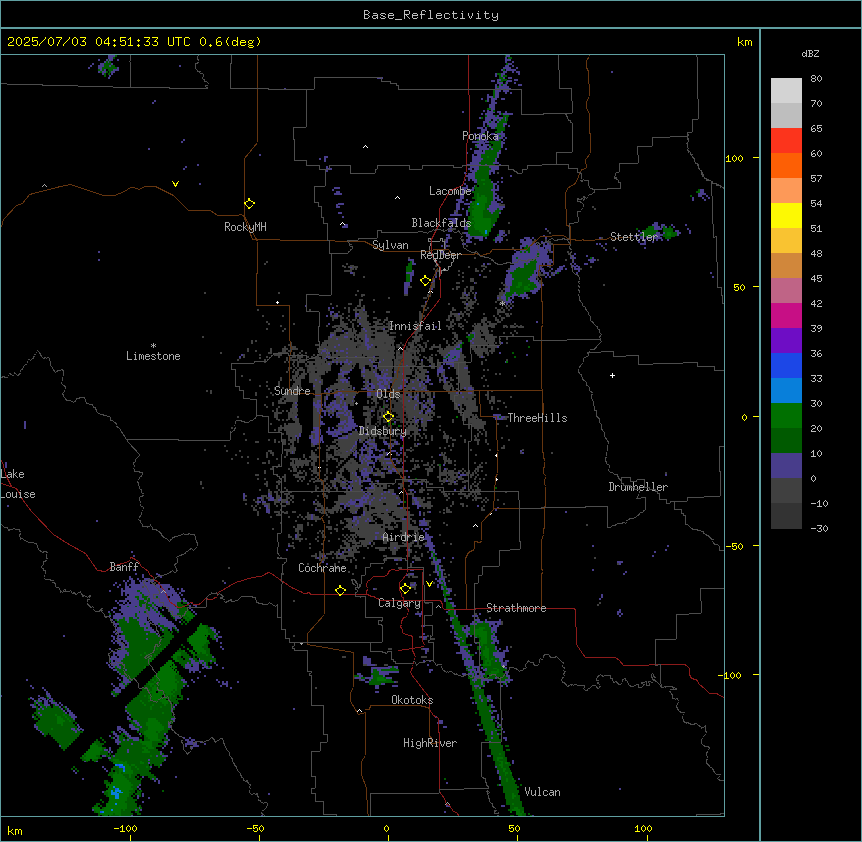Click the 2025/07/03 04:51:33 UTC timestamp

point(99,42)
